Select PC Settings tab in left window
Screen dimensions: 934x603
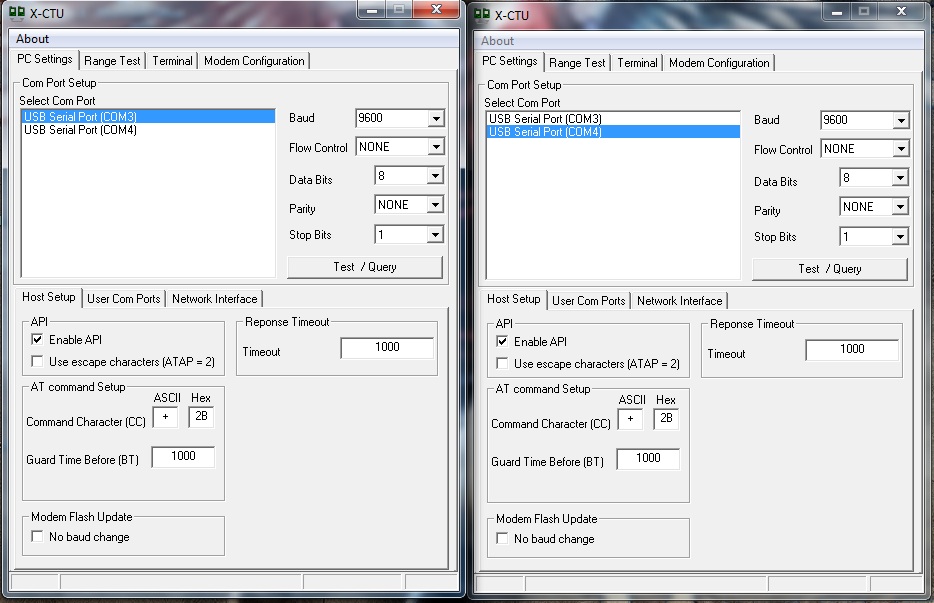coord(45,59)
